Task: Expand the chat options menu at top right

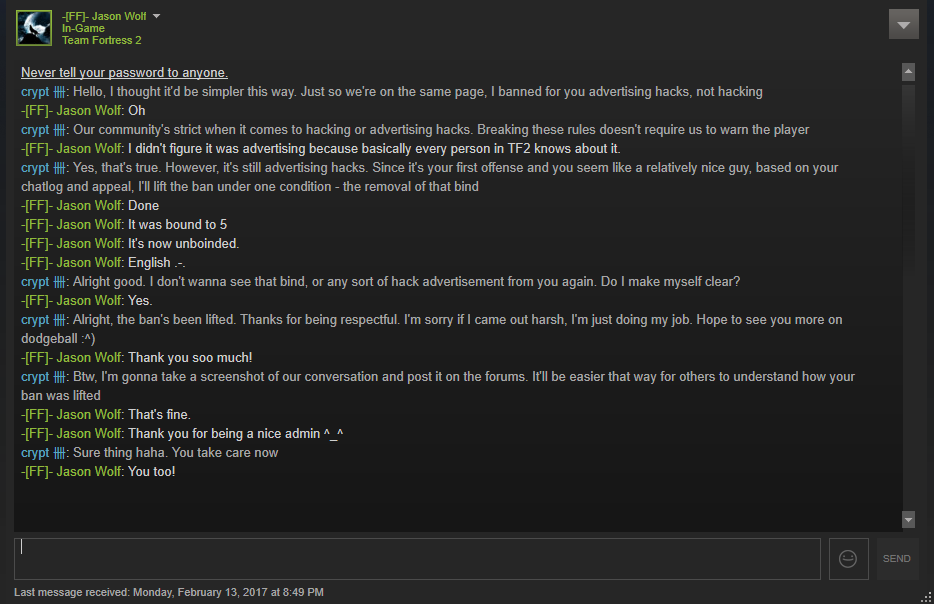Action: (903, 25)
